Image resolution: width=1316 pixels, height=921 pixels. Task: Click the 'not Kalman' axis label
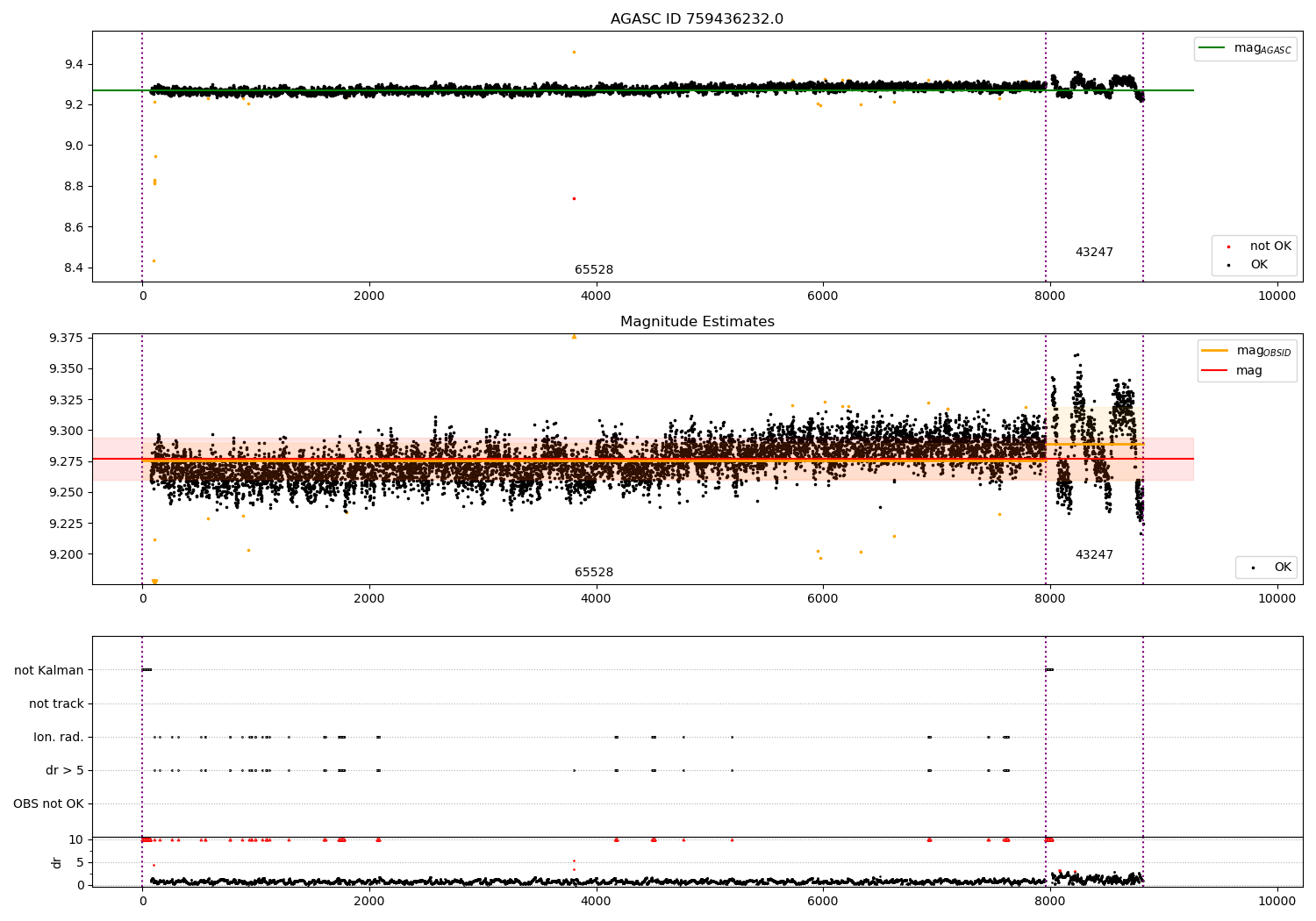coord(49,670)
